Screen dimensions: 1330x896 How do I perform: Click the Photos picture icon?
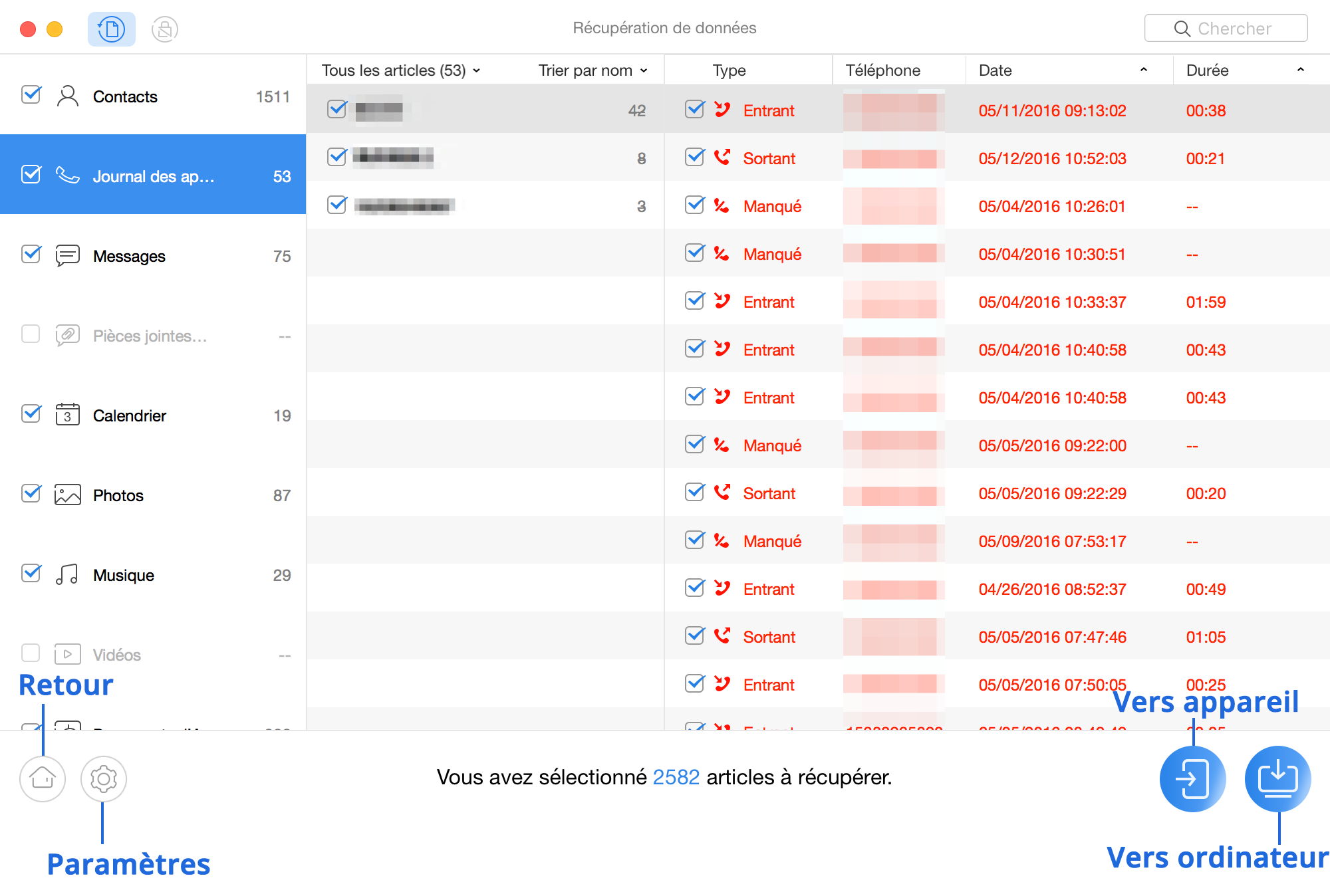[67, 495]
